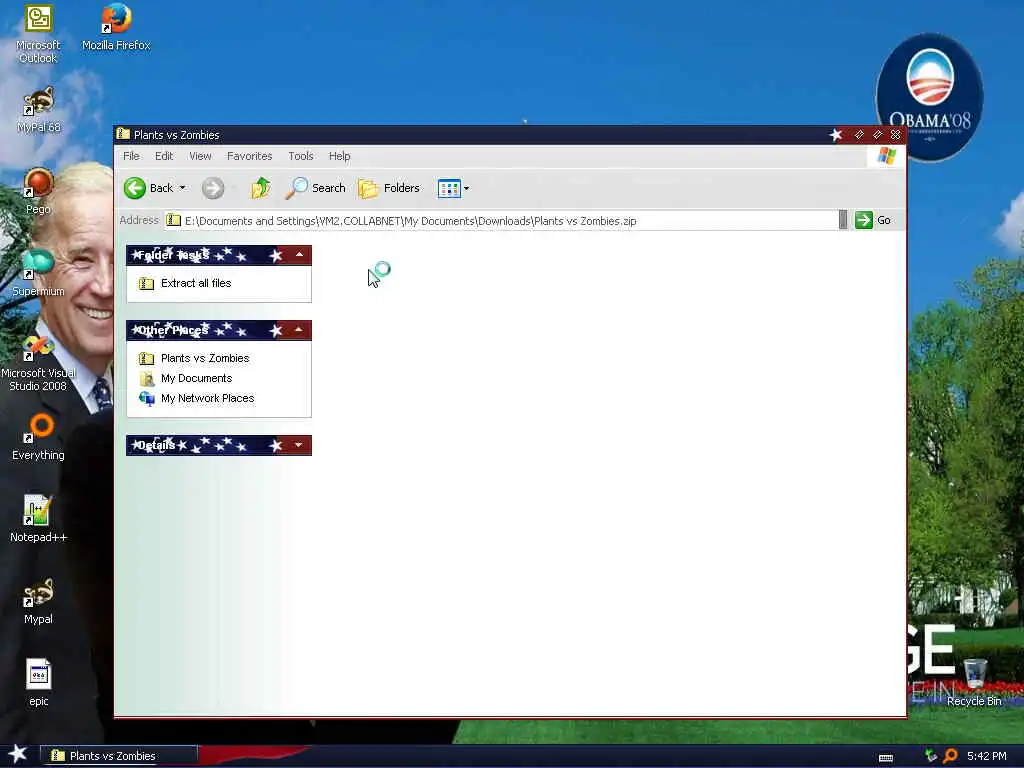Open the File menu
The height and width of the screenshot is (768, 1024).
(x=131, y=156)
